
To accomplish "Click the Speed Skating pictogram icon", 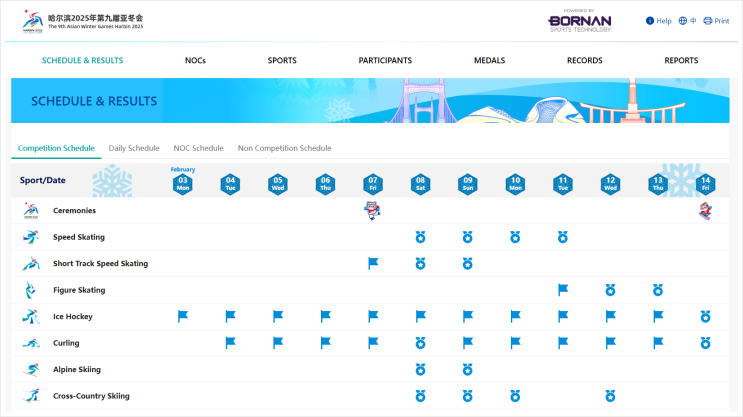I will click(31, 237).
